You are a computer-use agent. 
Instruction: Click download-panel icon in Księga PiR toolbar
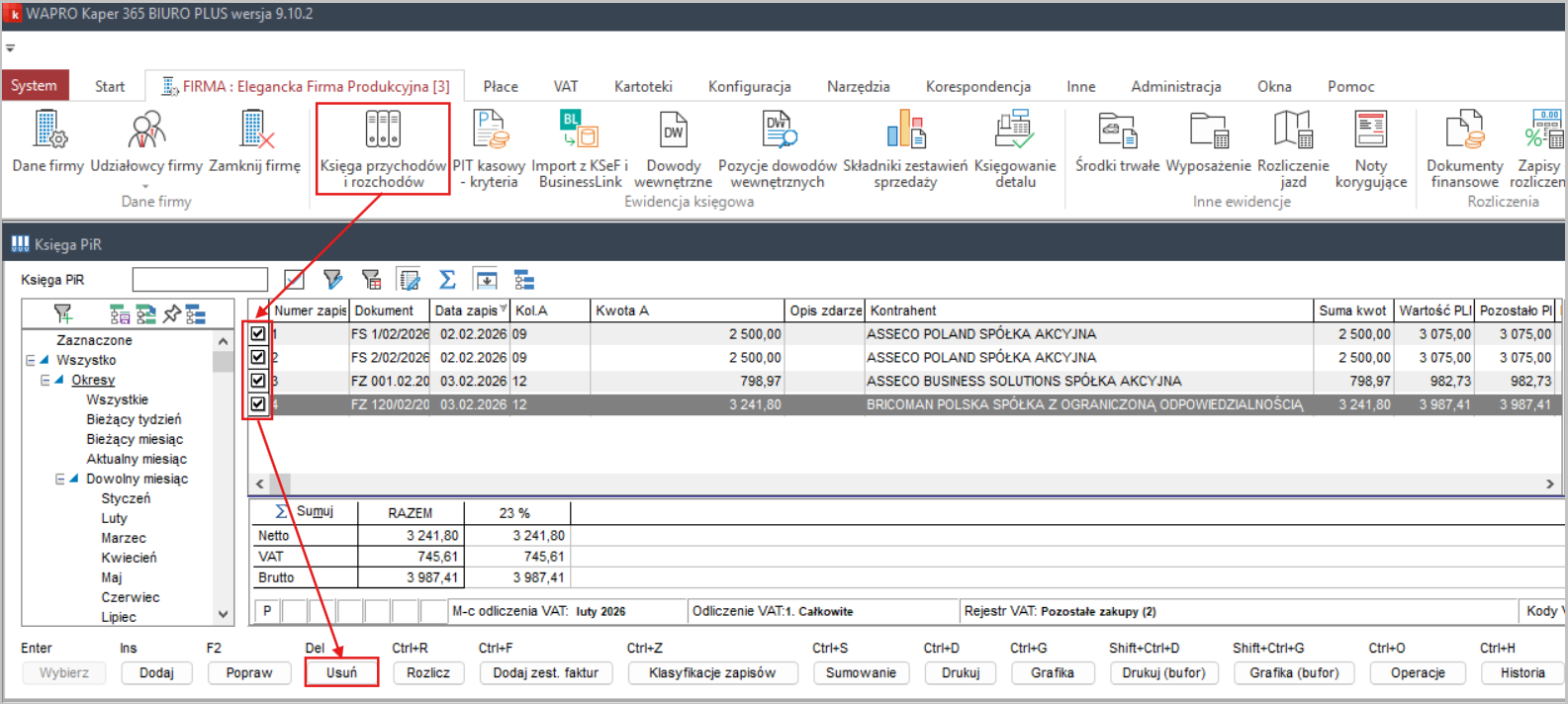click(486, 280)
